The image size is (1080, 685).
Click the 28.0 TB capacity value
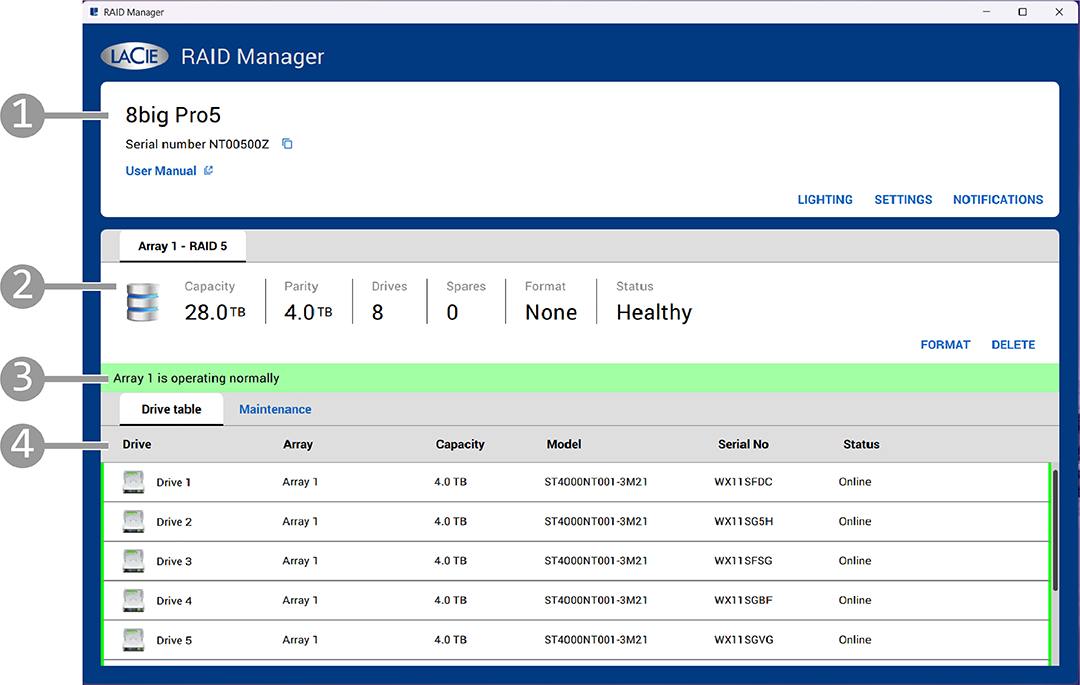[x=215, y=313]
